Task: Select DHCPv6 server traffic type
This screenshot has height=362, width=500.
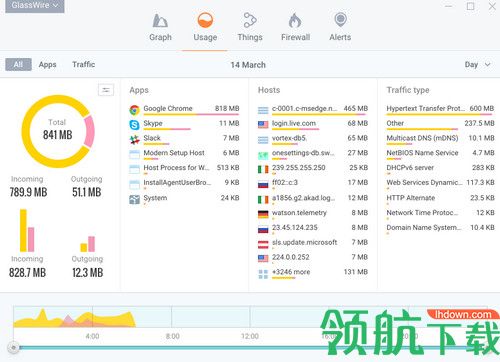Action: 410,167
